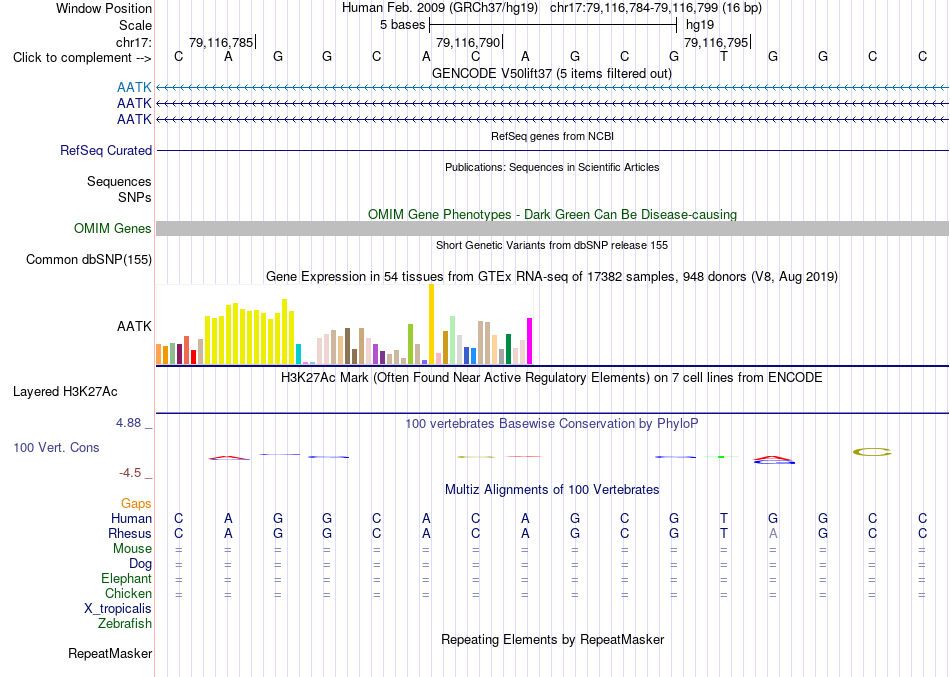This screenshot has width=950, height=677.
Task: Click the 'Mouse' species label
Action: (x=132, y=549)
